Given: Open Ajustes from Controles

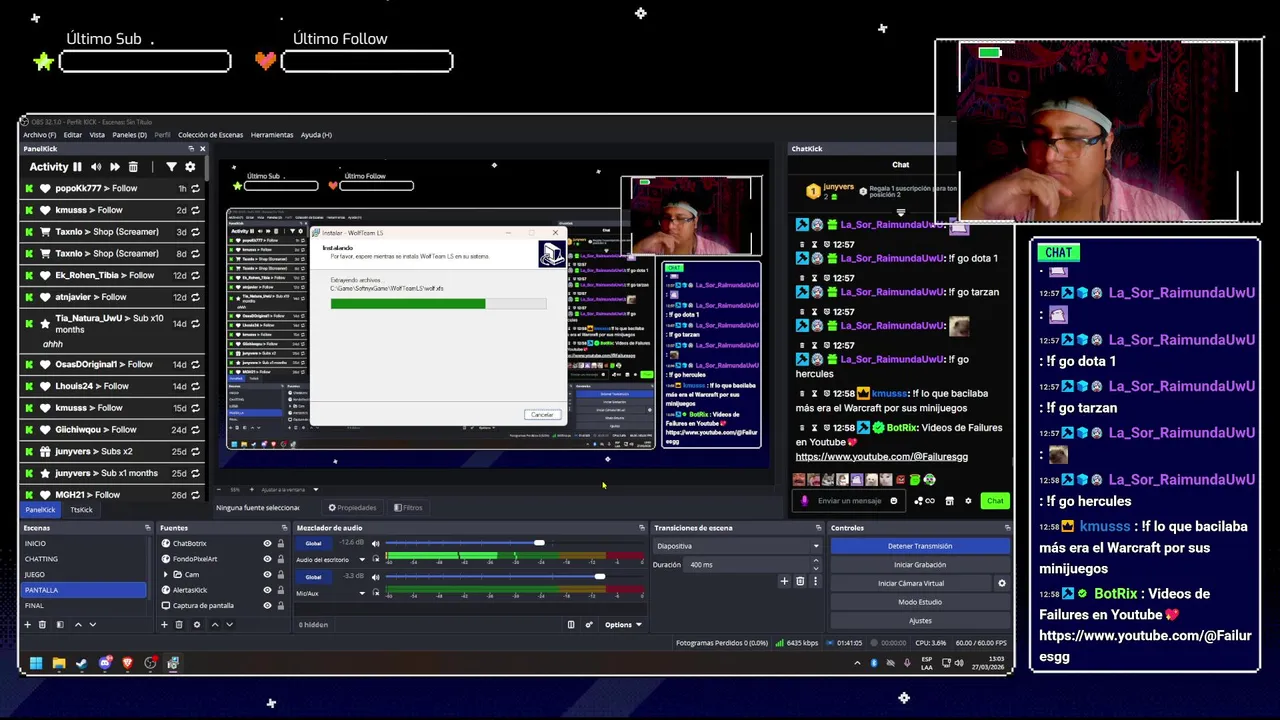Looking at the screenshot, I should click(x=920, y=621).
